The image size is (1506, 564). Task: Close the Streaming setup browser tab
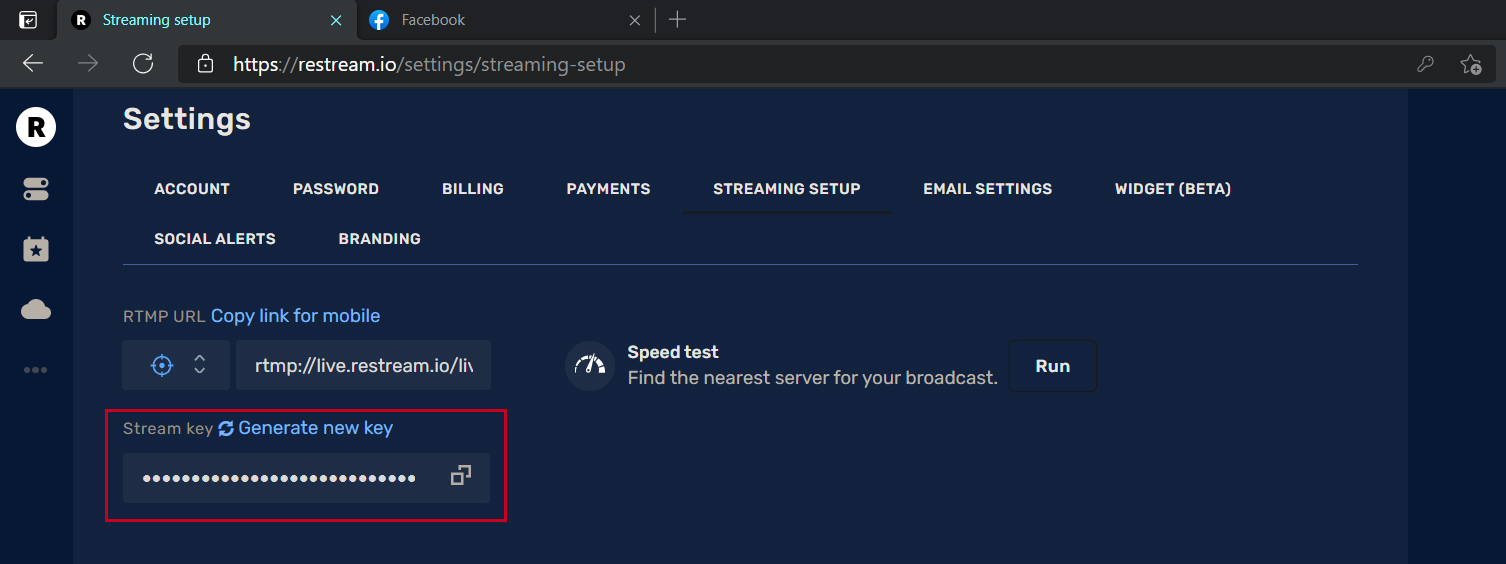pos(336,20)
